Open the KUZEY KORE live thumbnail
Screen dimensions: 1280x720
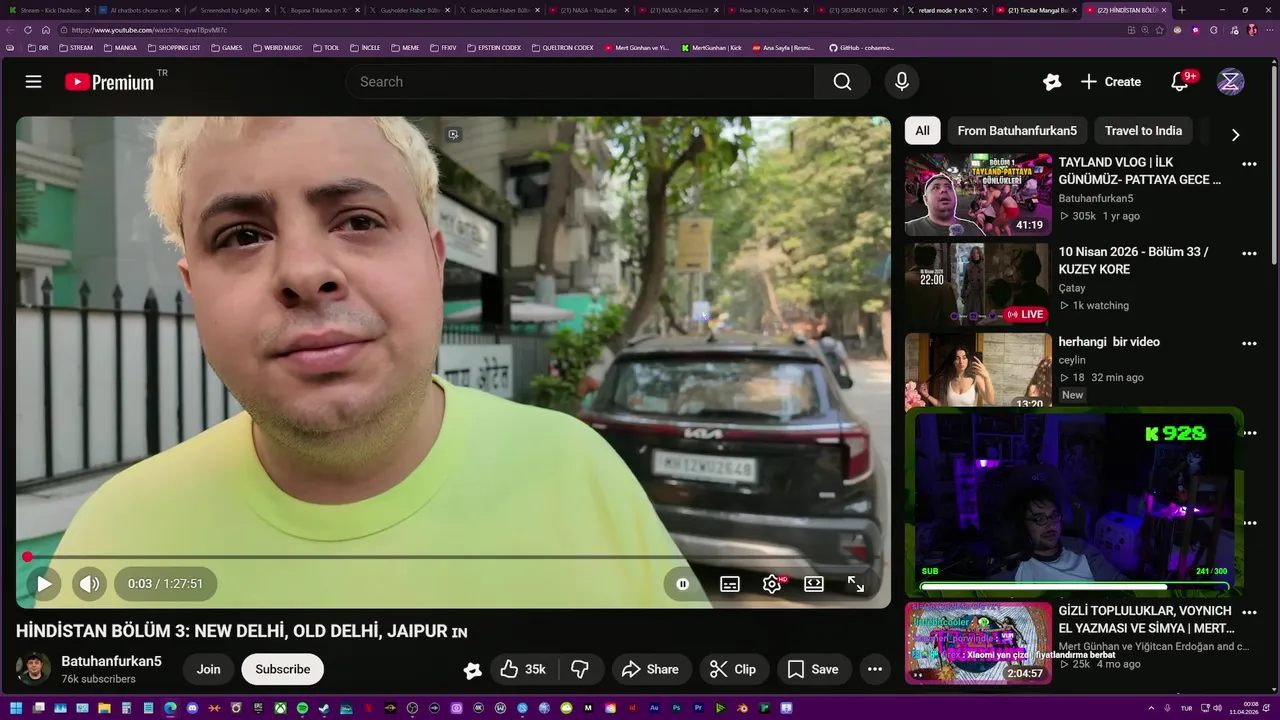(978, 284)
